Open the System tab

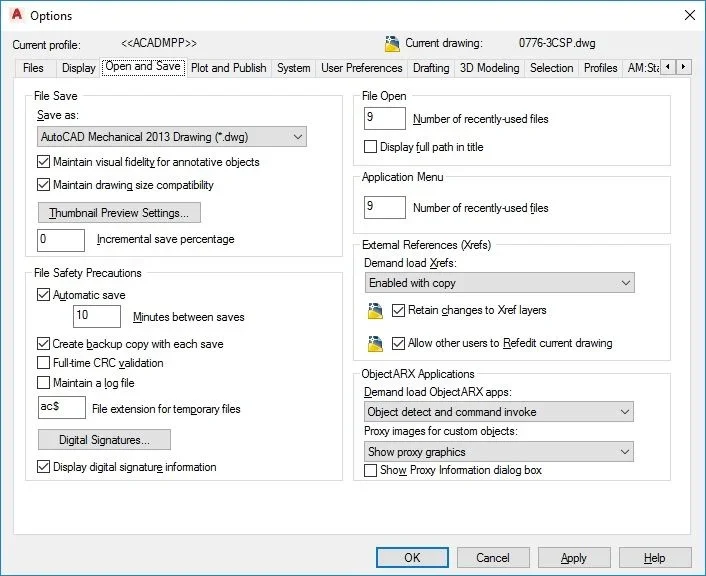294,68
